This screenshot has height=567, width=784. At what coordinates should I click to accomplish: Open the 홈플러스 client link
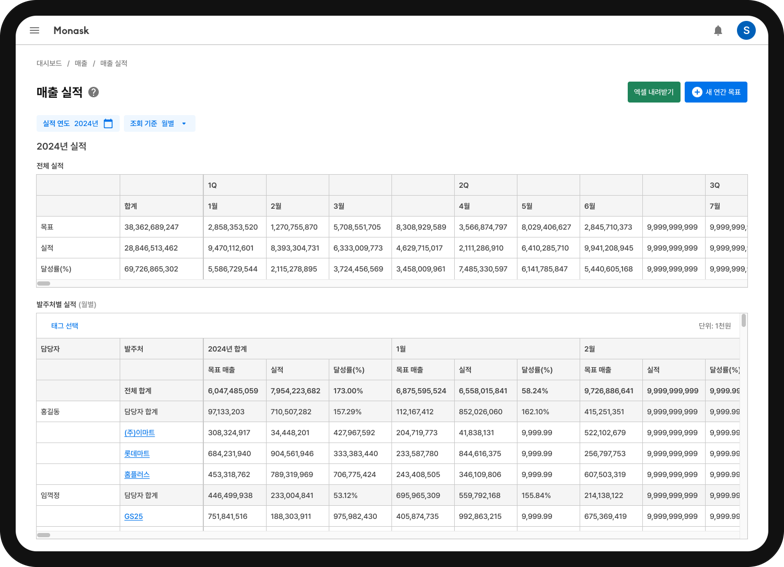tap(137, 474)
